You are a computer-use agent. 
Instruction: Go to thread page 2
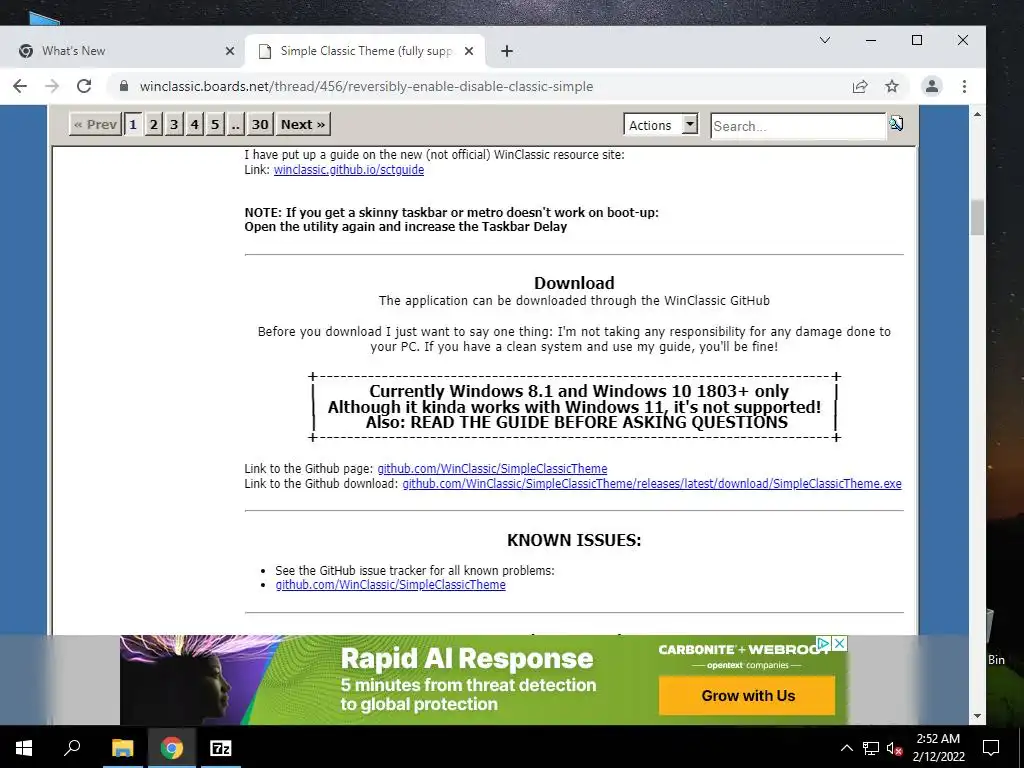tap(153, 124)
